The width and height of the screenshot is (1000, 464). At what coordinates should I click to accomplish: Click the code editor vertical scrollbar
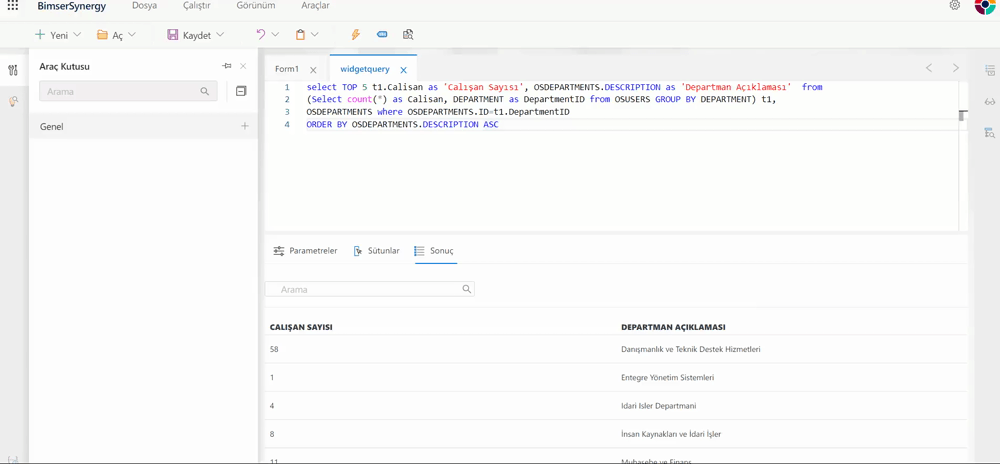pyautogui.click(x=962, y=116)
